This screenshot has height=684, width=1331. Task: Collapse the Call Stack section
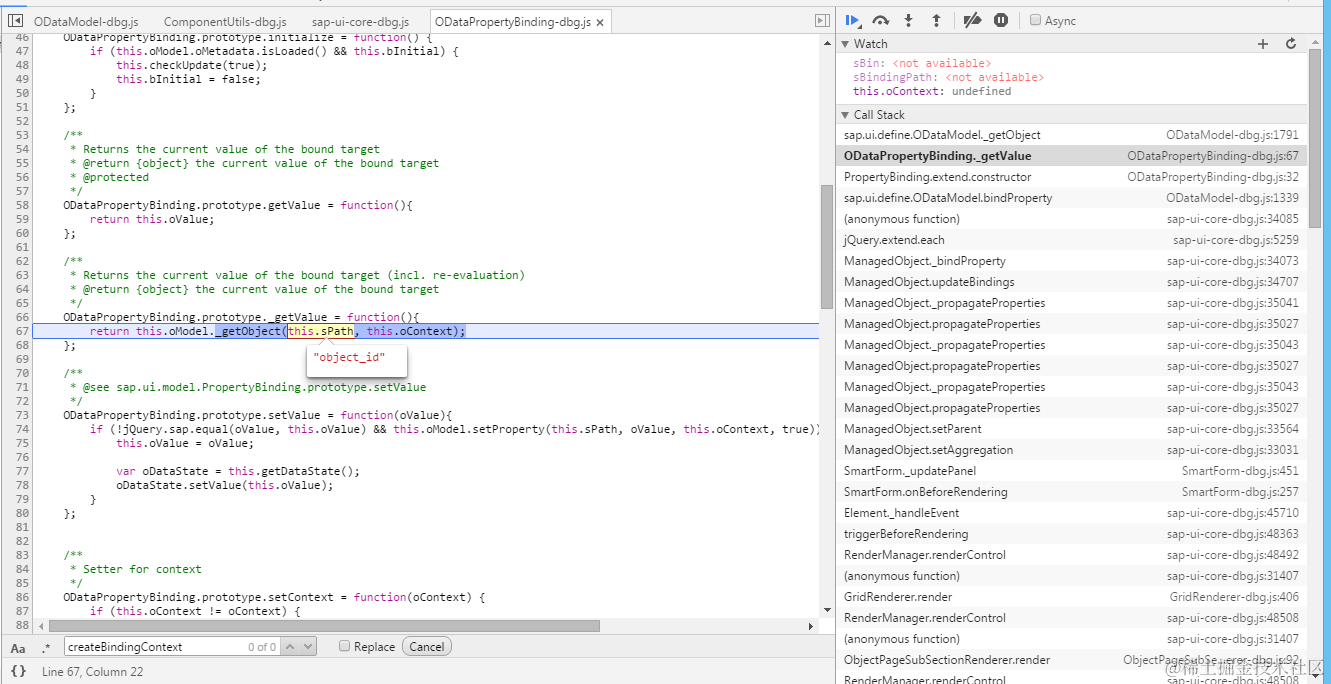coord(845,115)
